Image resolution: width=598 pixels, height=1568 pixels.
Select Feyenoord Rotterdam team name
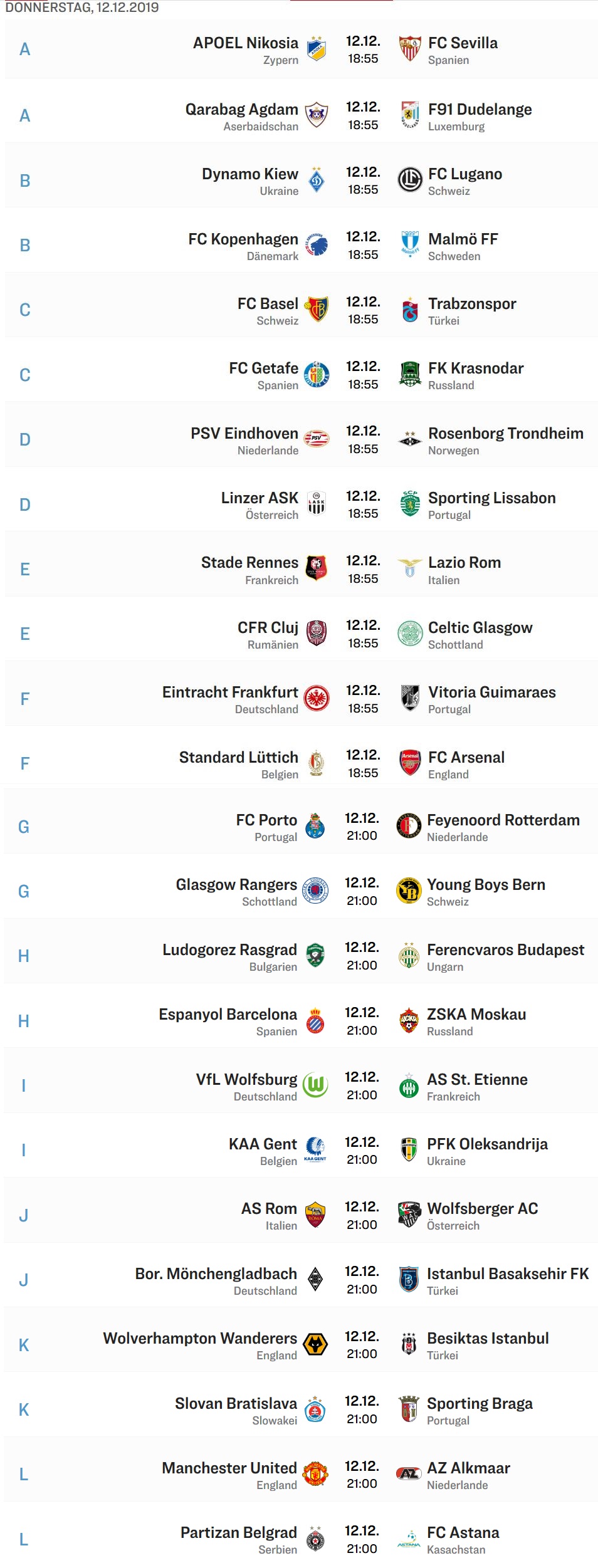click(x=503, y=820)
